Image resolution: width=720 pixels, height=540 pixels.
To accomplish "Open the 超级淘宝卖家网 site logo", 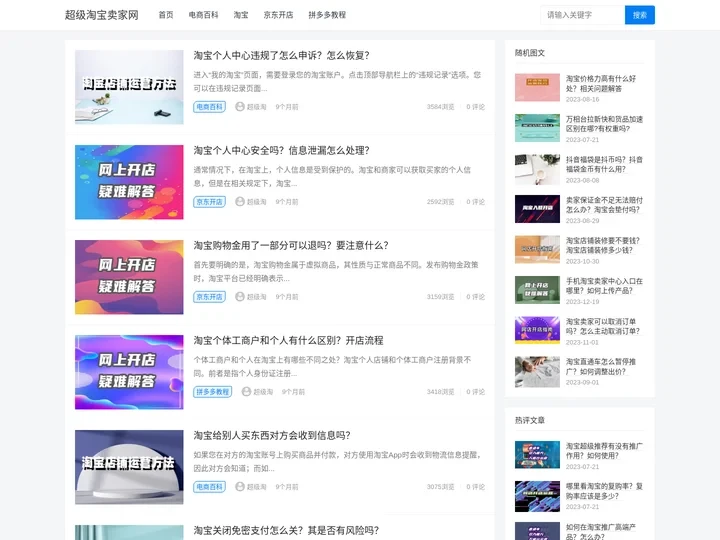I will pos(101,15).
